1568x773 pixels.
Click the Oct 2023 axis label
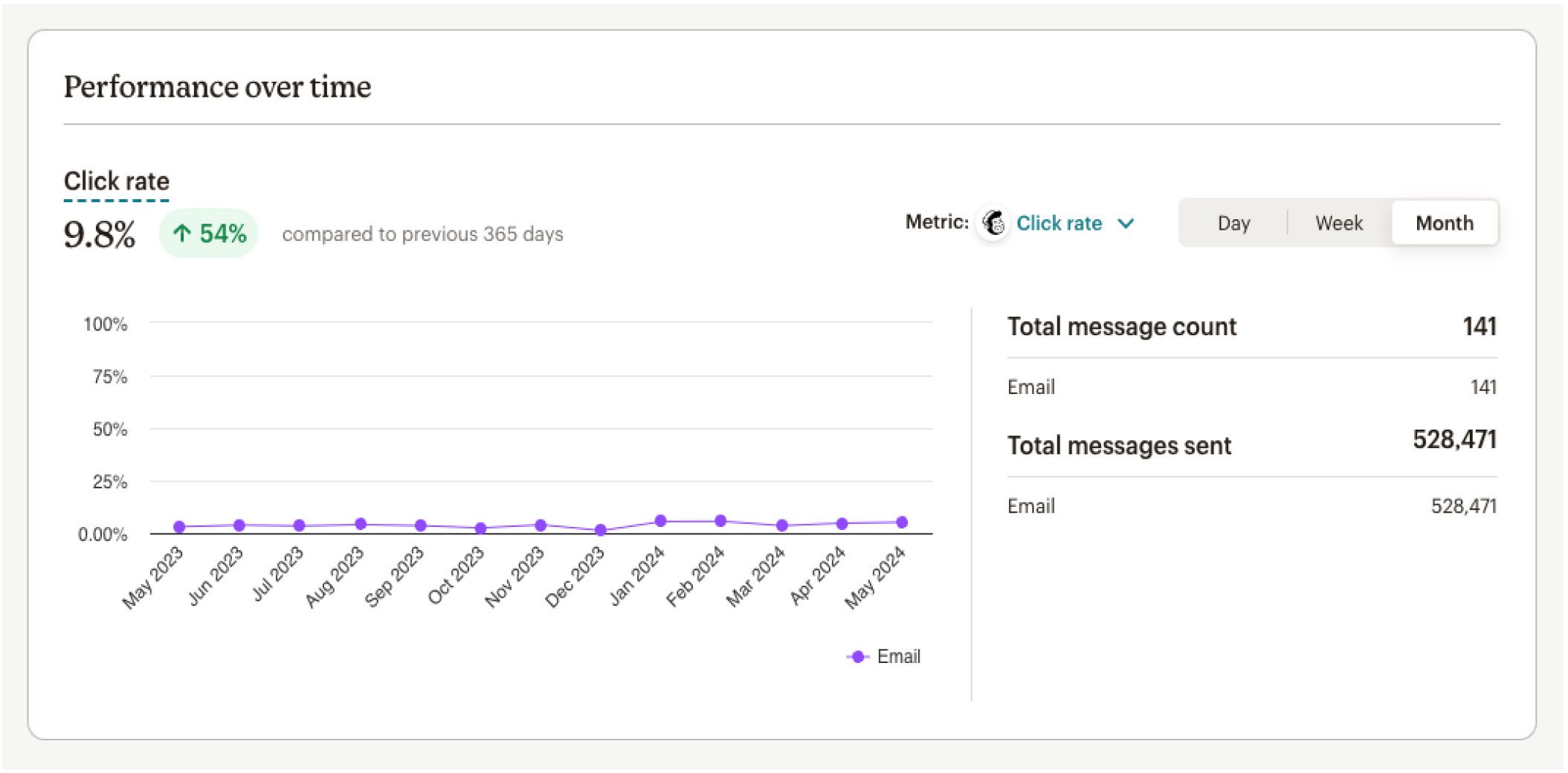(x=455, y=576)
